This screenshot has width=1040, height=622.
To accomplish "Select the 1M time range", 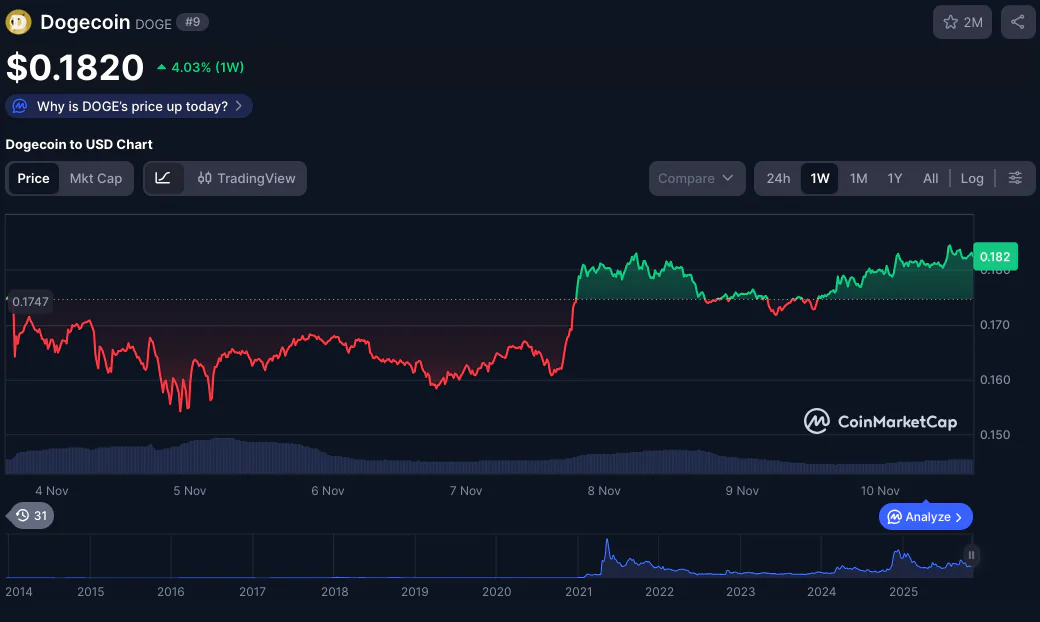I will coord(858,178).
